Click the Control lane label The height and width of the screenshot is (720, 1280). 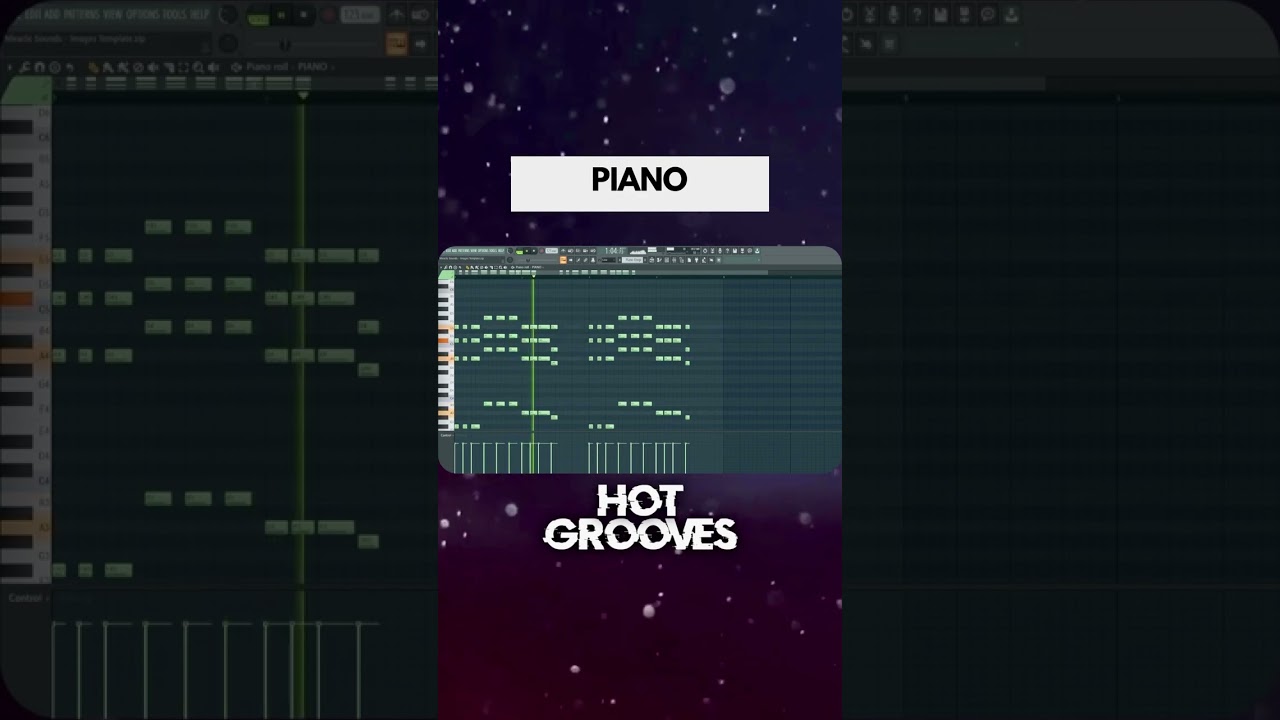(25, 598)
